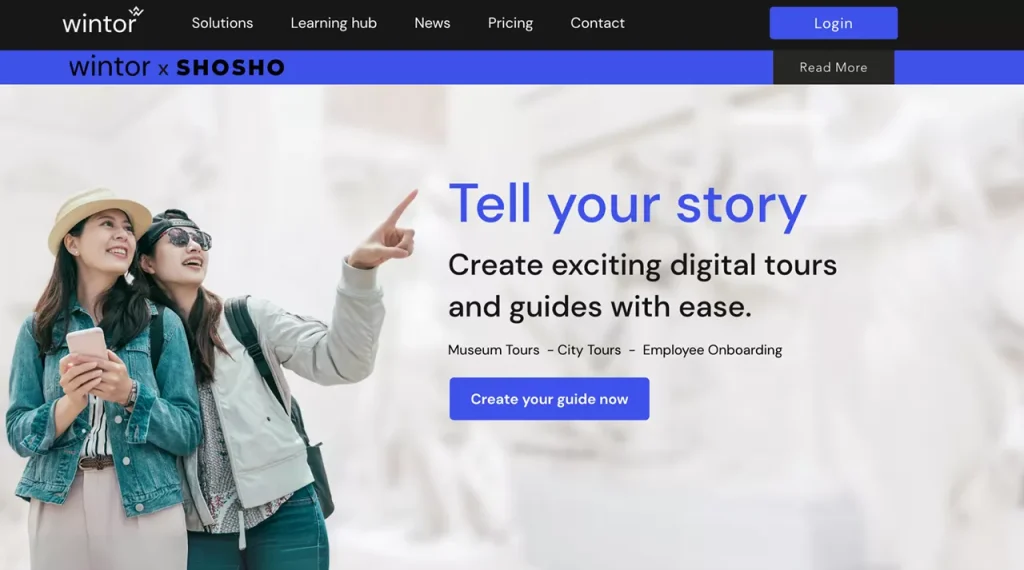Viewport: 1024px width, 570px height.
Task: Click the Tell your story headline
Action: (x=628, y=205)
